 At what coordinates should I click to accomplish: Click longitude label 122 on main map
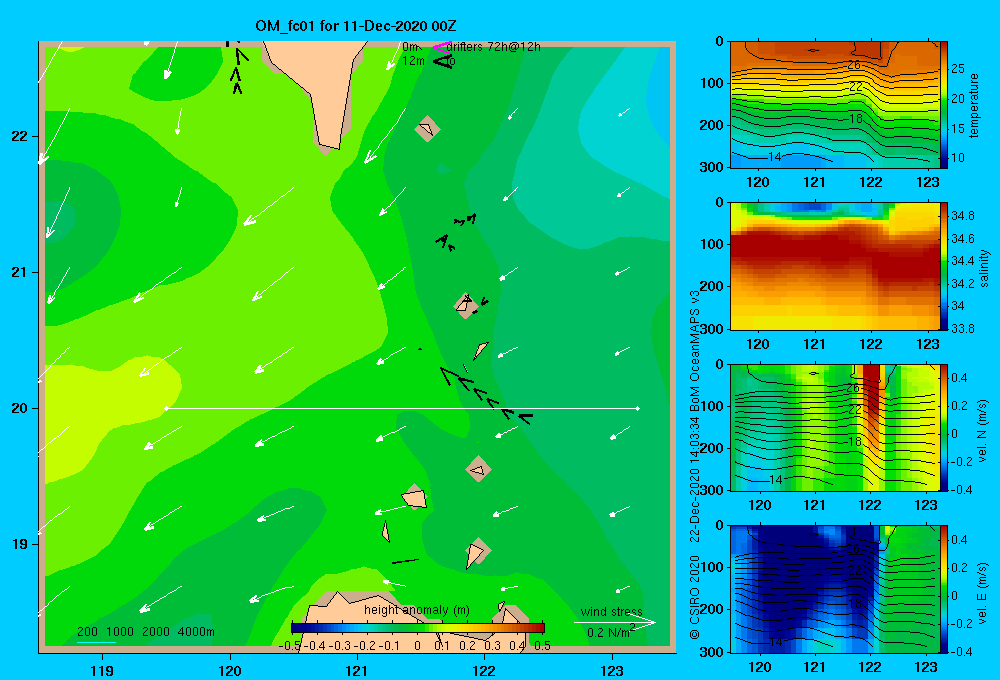coord(484,670)
